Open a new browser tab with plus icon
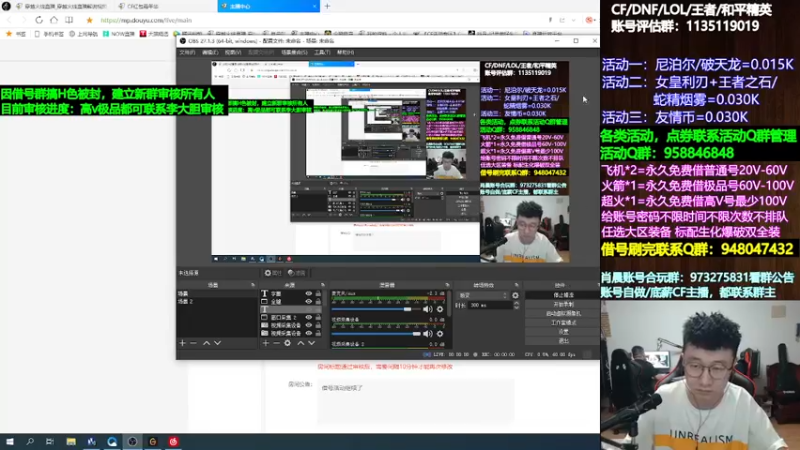Screen dimensions: 800x450 coord(327,6)
